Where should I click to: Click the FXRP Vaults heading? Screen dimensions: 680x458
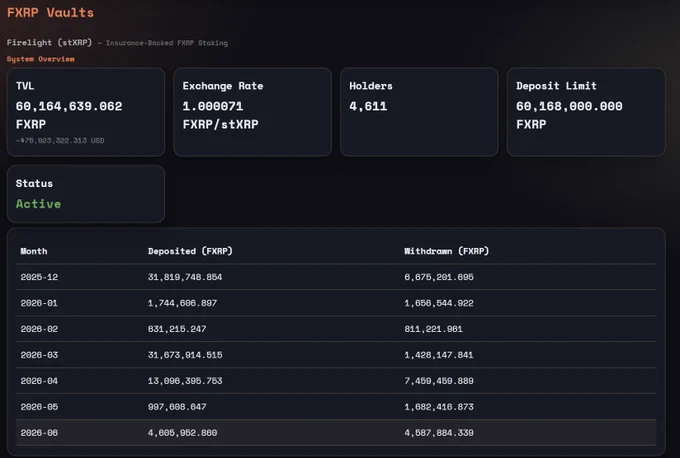pos(50,13)
